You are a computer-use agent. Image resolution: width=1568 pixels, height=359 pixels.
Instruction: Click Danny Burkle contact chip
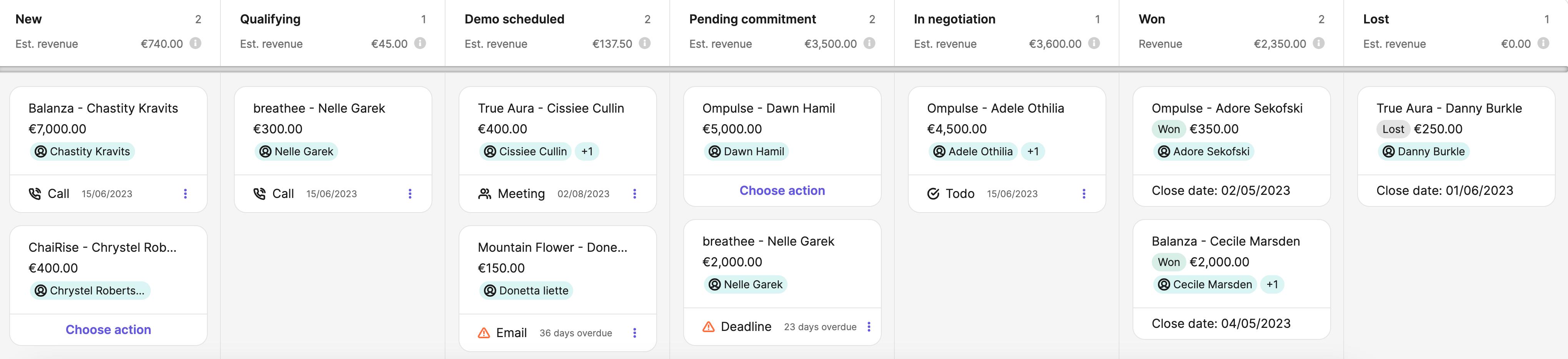tap(1423, 151)
